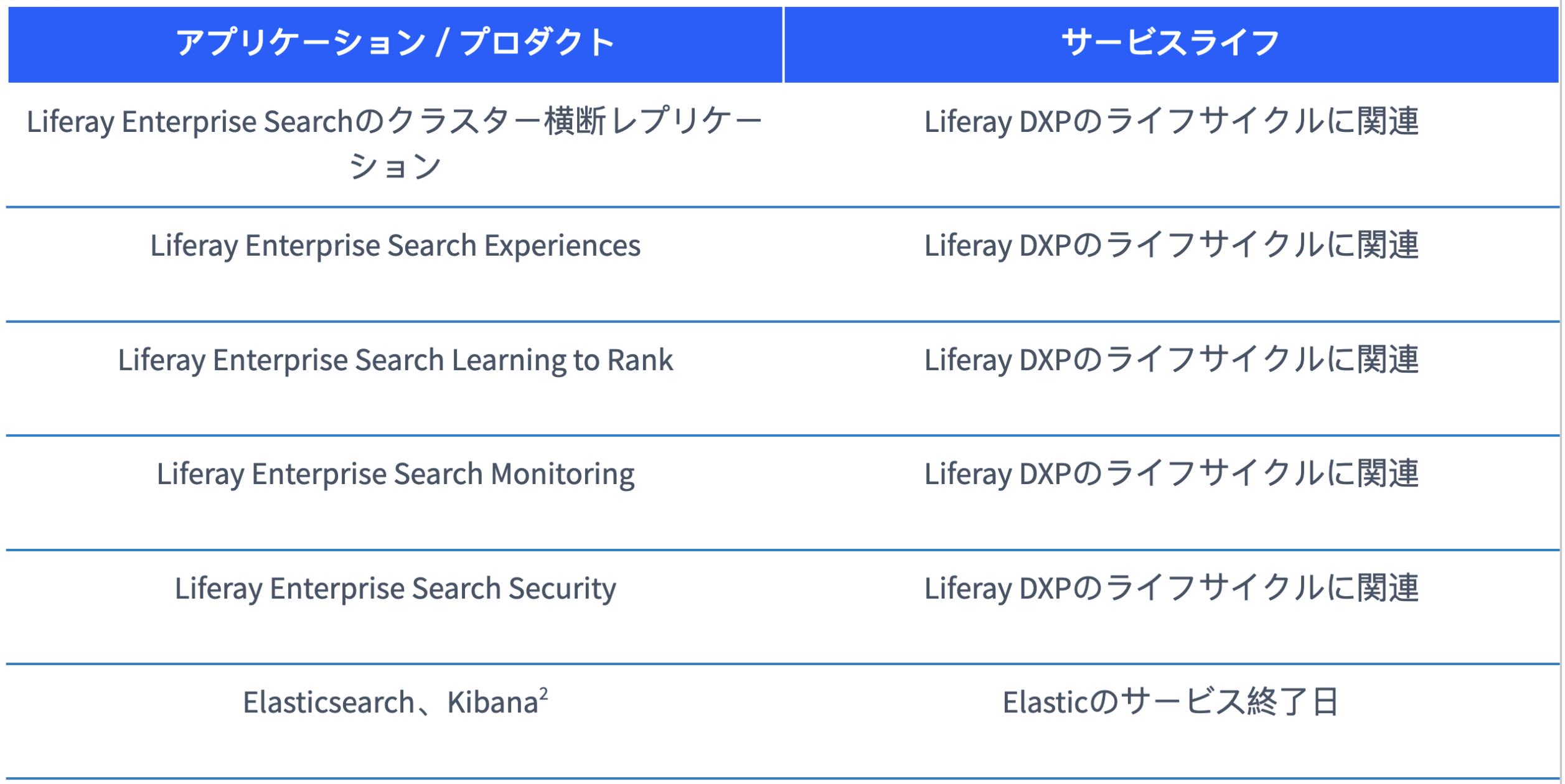Click service life text in Search Security row
Viewport: 1565px width, 784px height.
click(x=1172, y=589)
